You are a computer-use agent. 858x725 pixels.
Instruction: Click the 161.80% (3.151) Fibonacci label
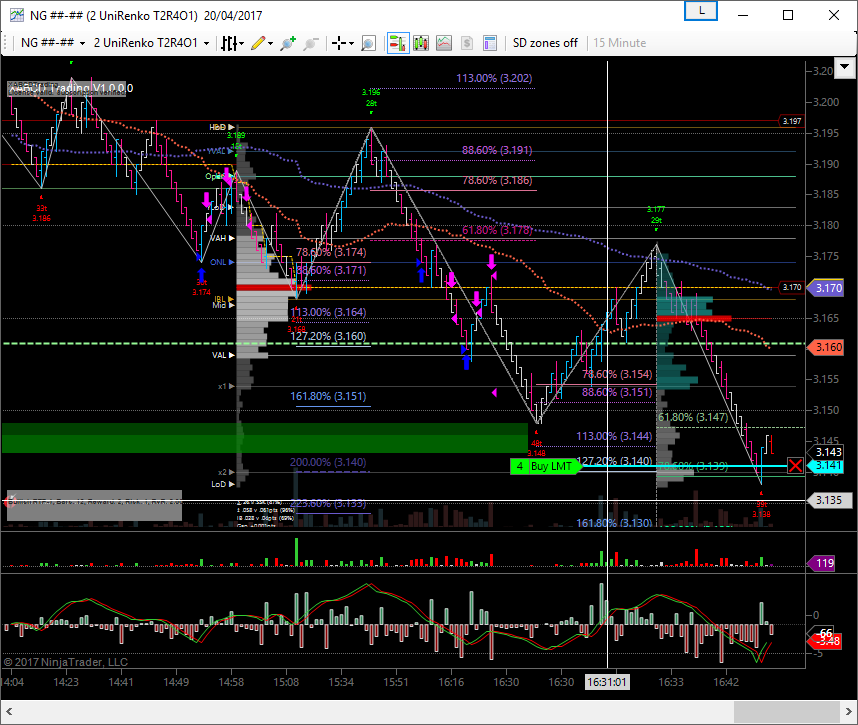[x=328, y=396]
